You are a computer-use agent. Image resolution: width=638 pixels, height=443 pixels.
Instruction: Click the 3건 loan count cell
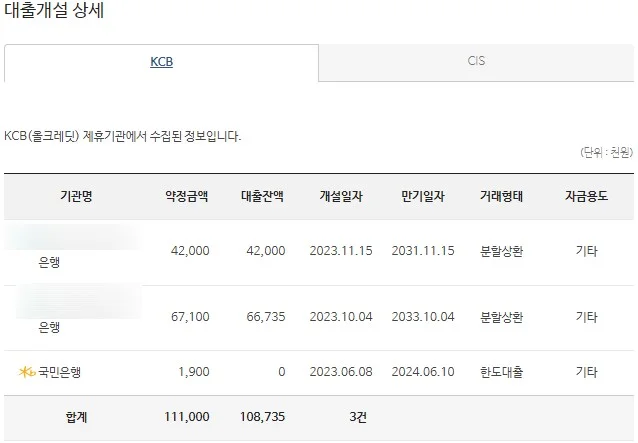point(357,418)
